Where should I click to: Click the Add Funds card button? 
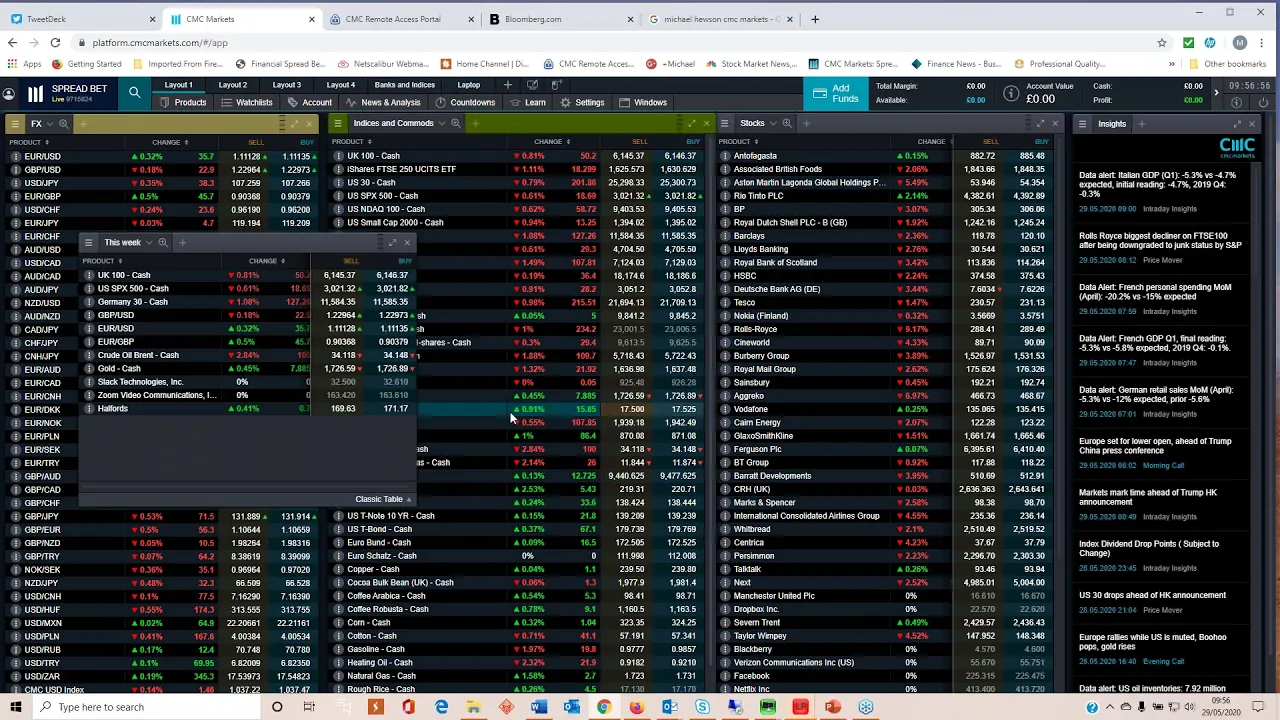pyautogui.click(x=835, y=94)
